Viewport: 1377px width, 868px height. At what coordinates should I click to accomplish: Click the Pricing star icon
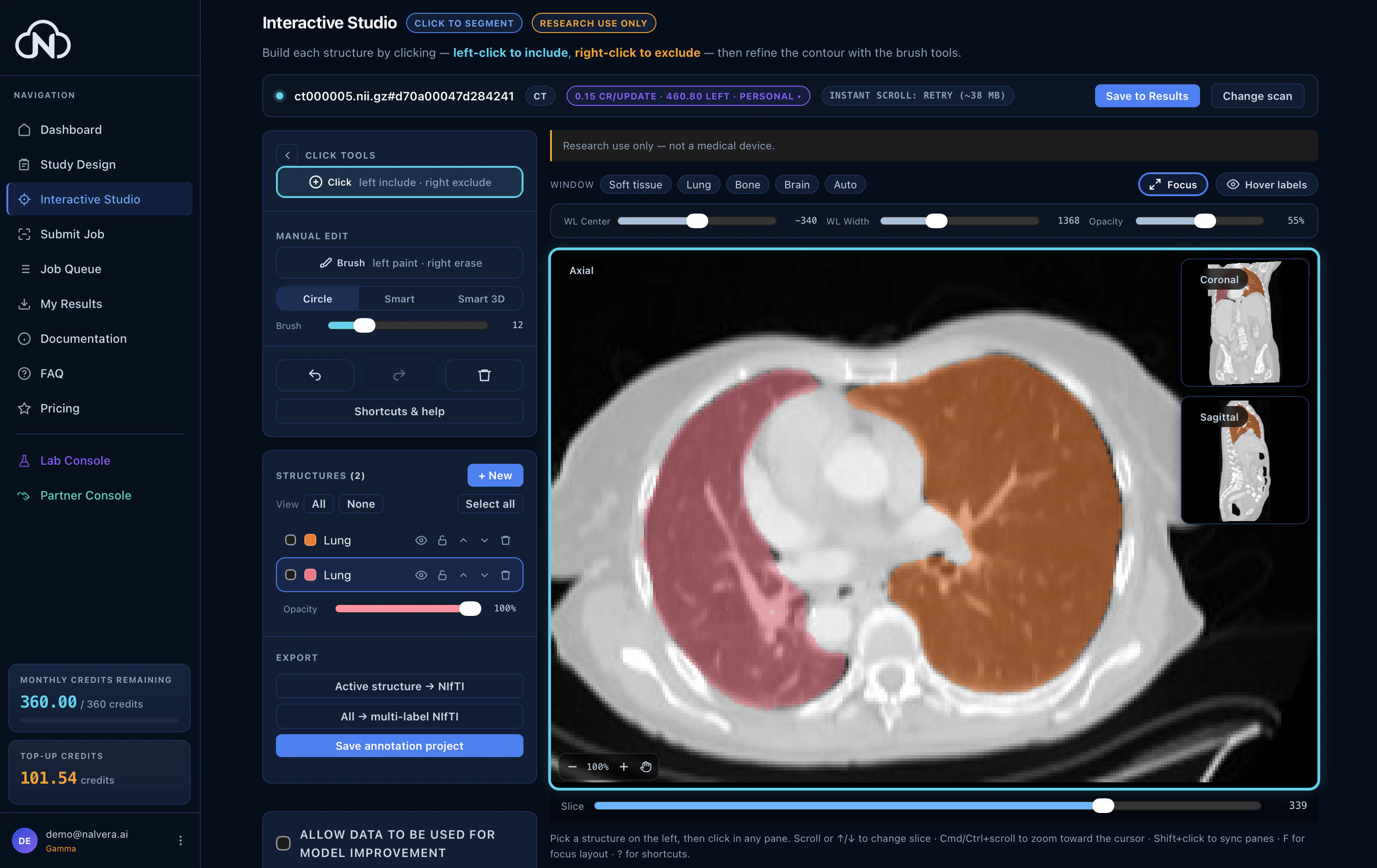point(24,408)
